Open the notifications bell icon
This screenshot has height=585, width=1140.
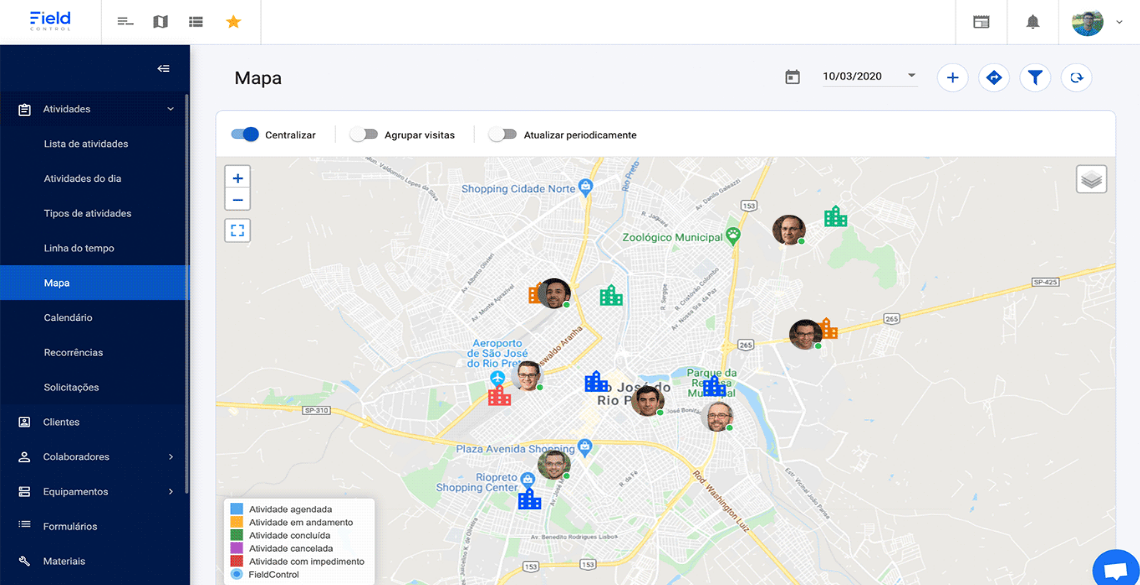coord(1033,21)
